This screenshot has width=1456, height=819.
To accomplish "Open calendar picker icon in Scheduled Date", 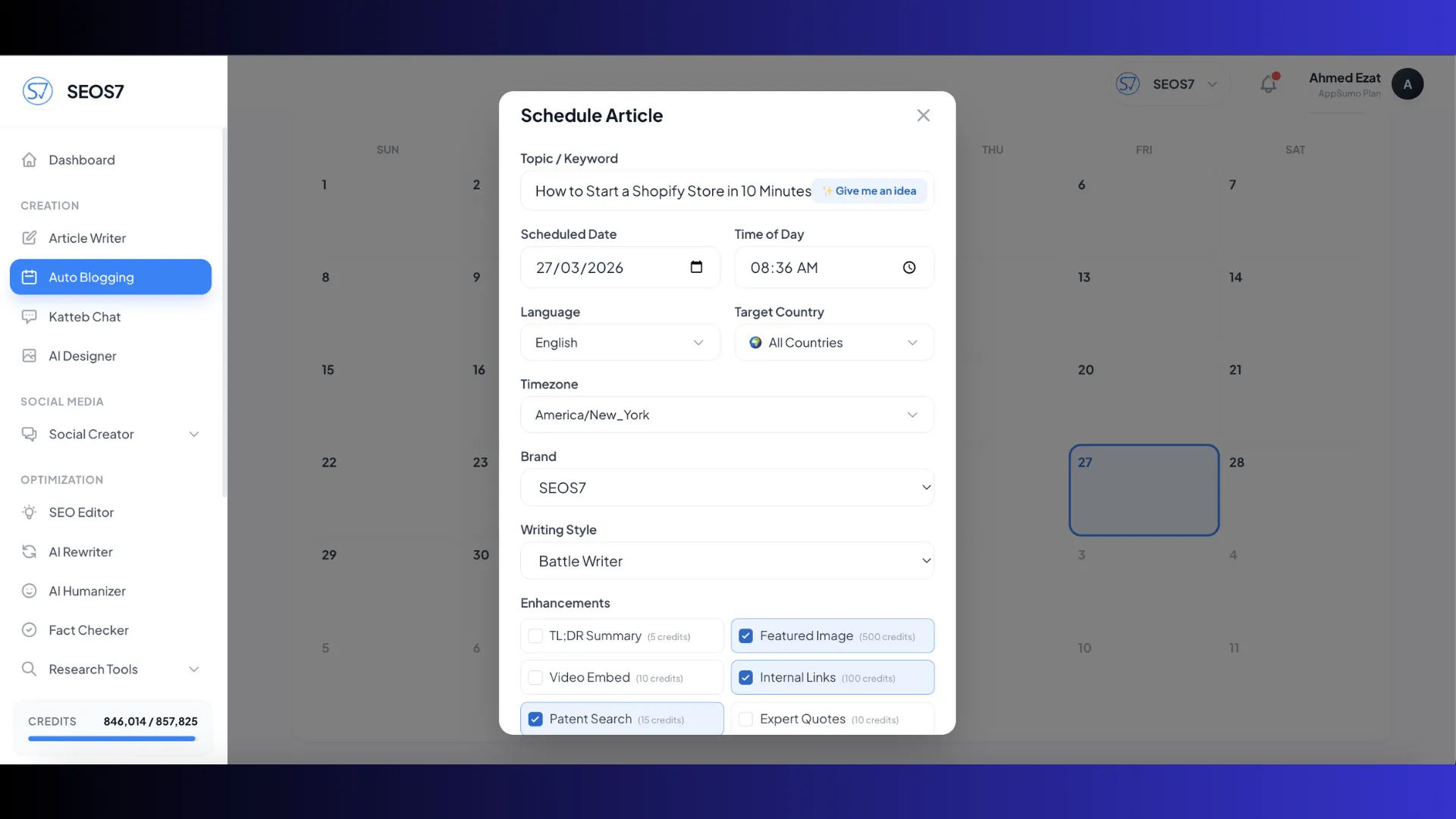I will [x=696, y=267].
